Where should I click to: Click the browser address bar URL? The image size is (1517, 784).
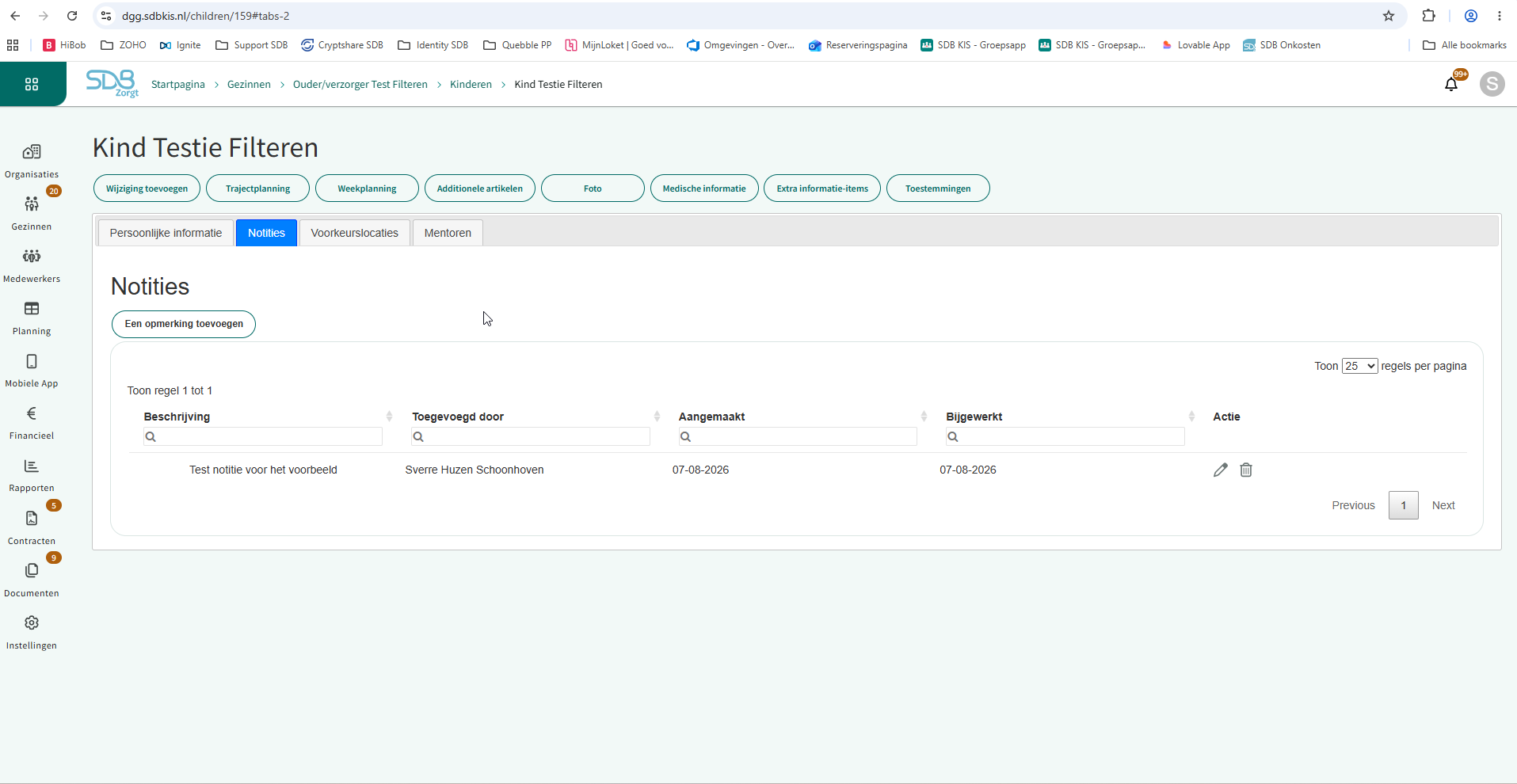[x=206, y=16]
